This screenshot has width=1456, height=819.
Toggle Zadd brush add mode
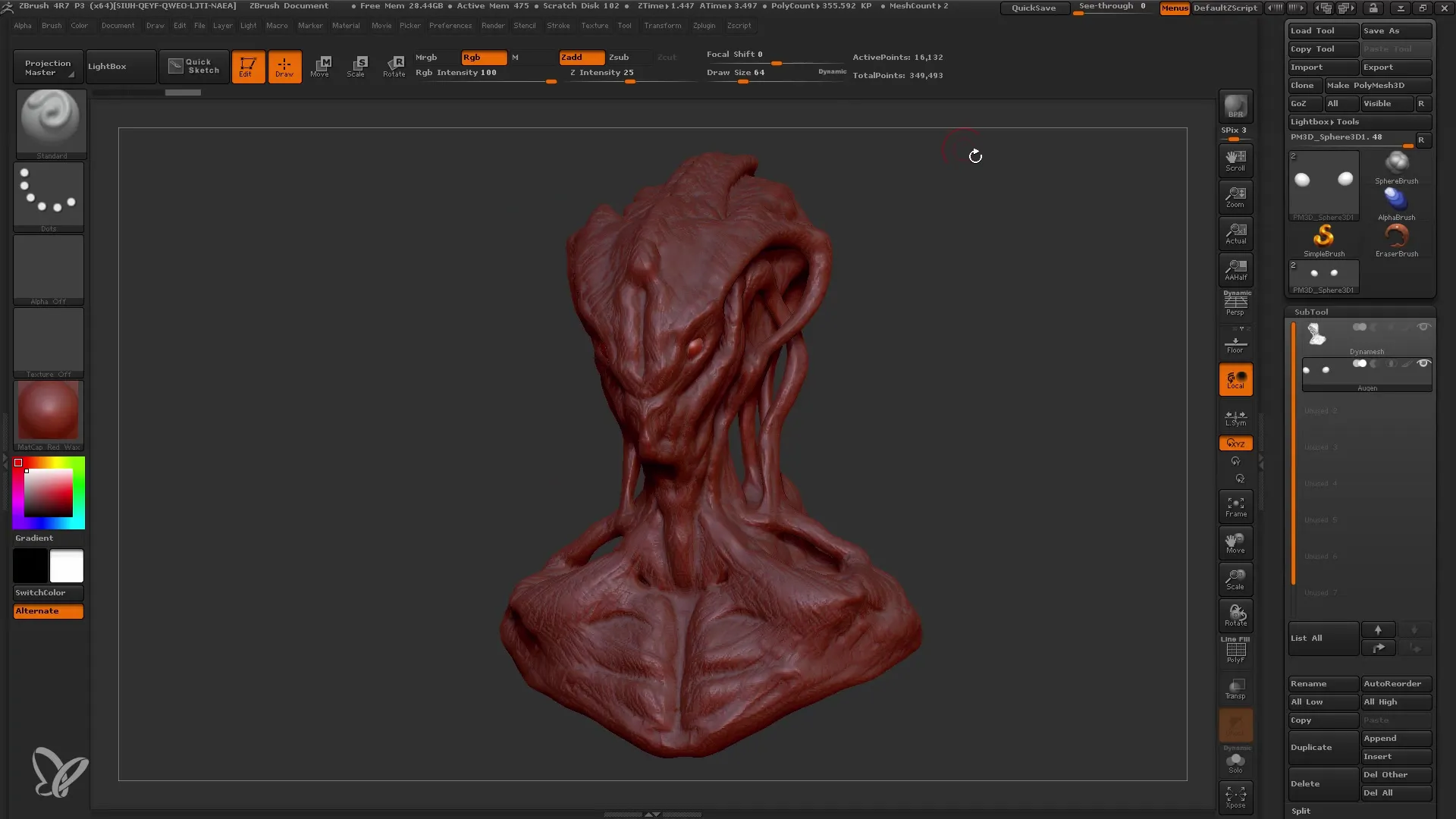click(576, 57)
